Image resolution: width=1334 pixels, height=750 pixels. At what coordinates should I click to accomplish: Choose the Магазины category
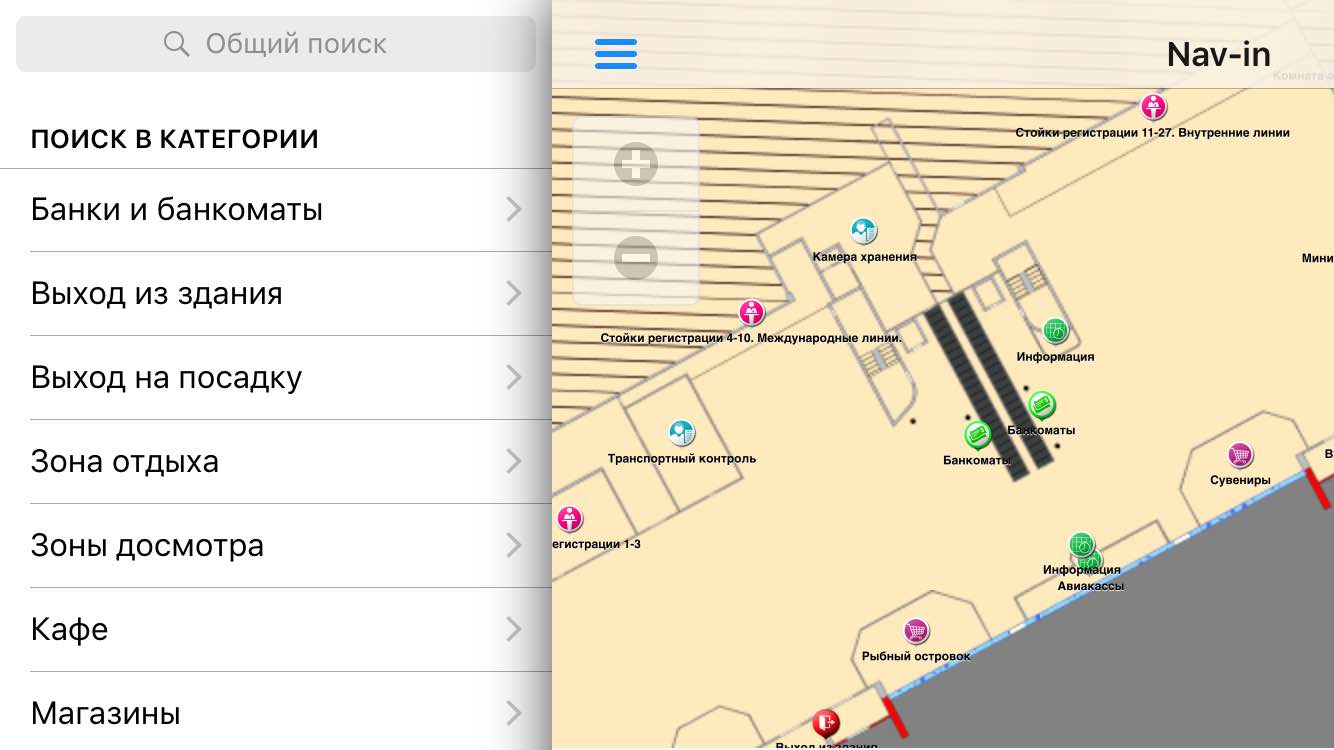(106, 714)
